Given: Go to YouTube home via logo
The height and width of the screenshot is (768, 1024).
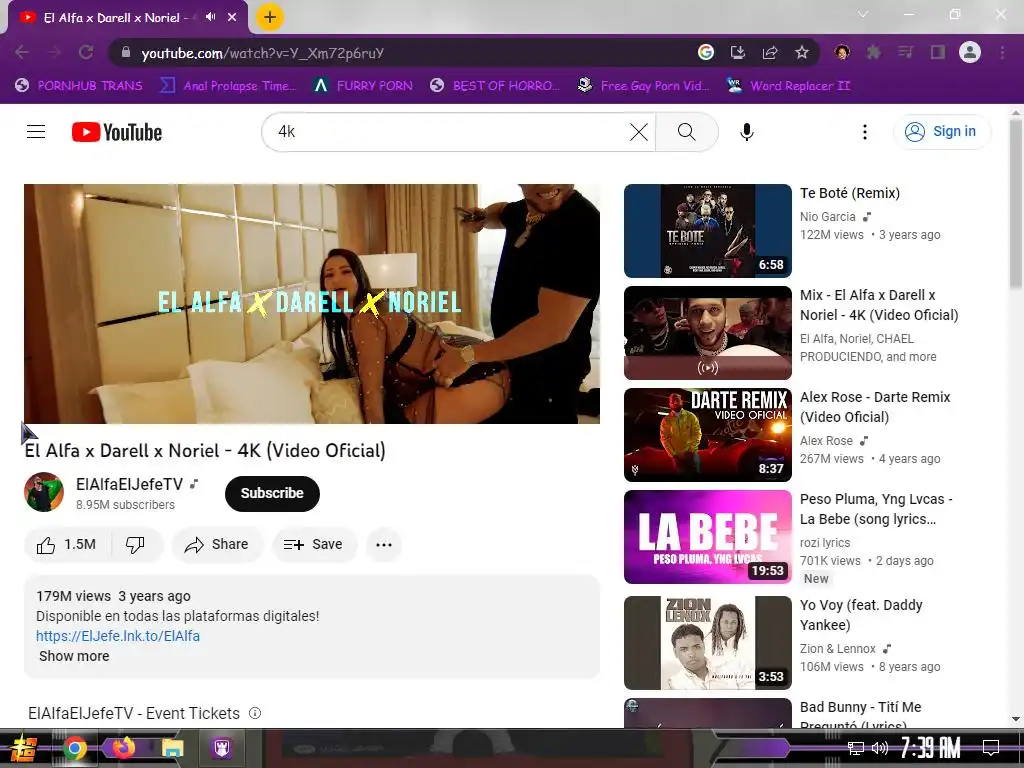Looking at the screenshot, I should click(x=117, y=132).
